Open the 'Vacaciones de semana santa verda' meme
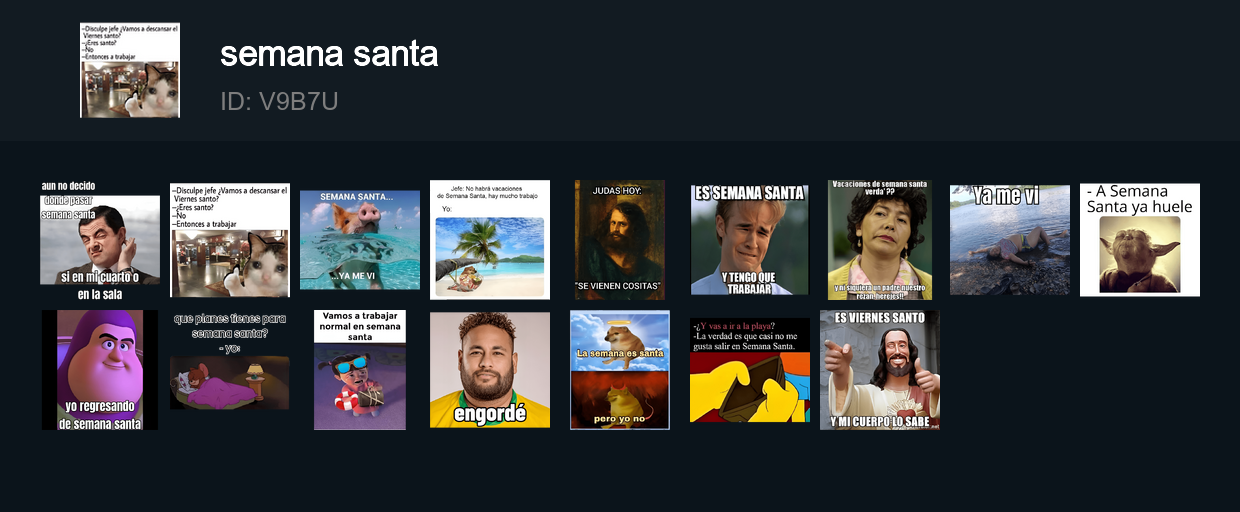The height and width of the screenshot is (512, 1240). point(880,240)
